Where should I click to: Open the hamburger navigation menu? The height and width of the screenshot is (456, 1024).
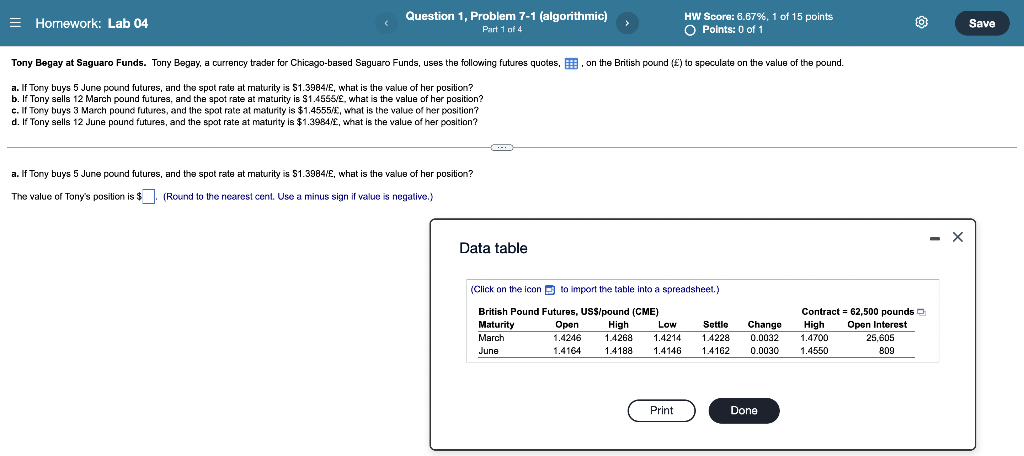(x=16, y=24)
